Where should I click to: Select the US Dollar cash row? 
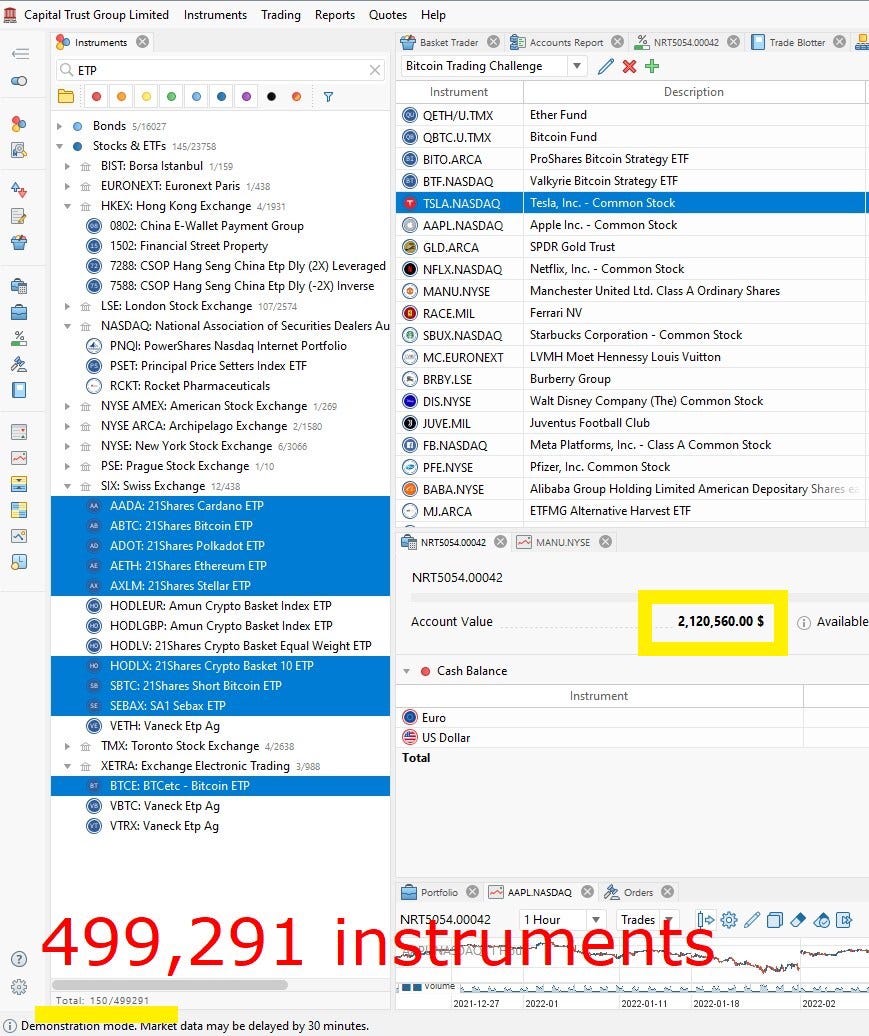coord(632,737)
